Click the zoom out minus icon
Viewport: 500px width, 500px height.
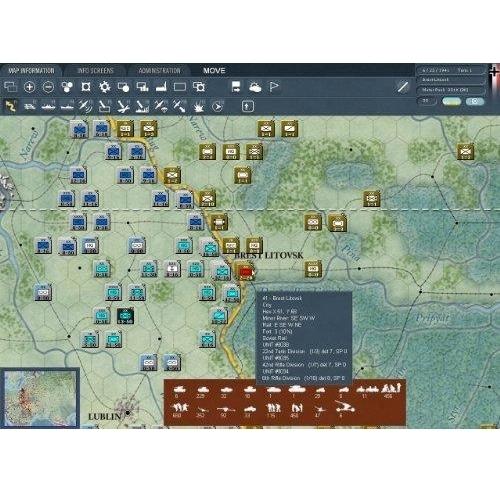pos(48,87)
